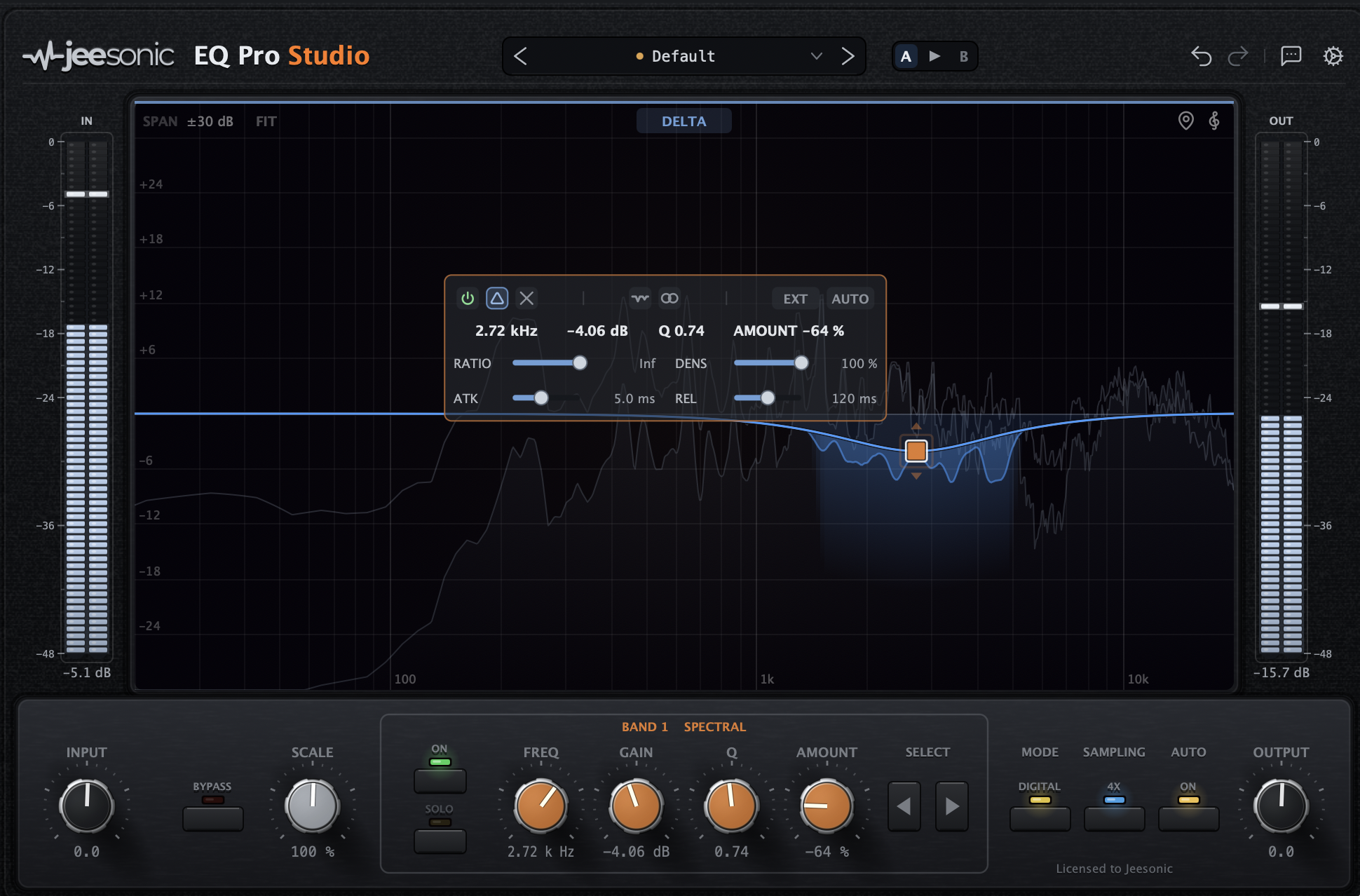Click the treble clef icon

tap(1214, 121)
